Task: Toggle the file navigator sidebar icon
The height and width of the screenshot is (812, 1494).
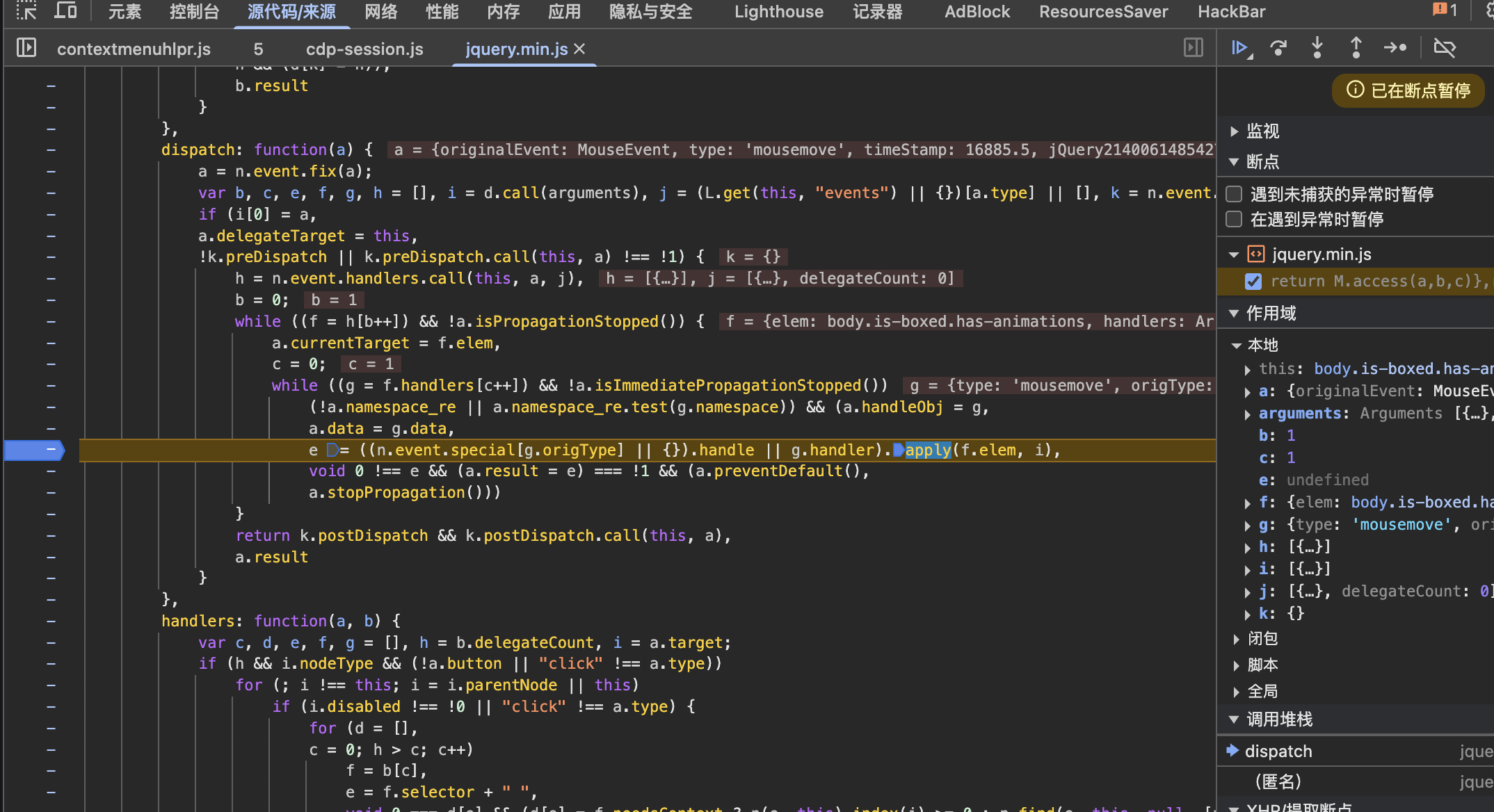Action: (26, 48)
